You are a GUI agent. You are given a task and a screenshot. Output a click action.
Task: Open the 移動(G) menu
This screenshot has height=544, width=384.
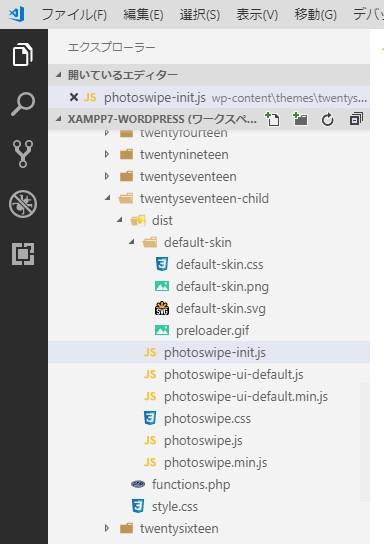tap(315, 15)
